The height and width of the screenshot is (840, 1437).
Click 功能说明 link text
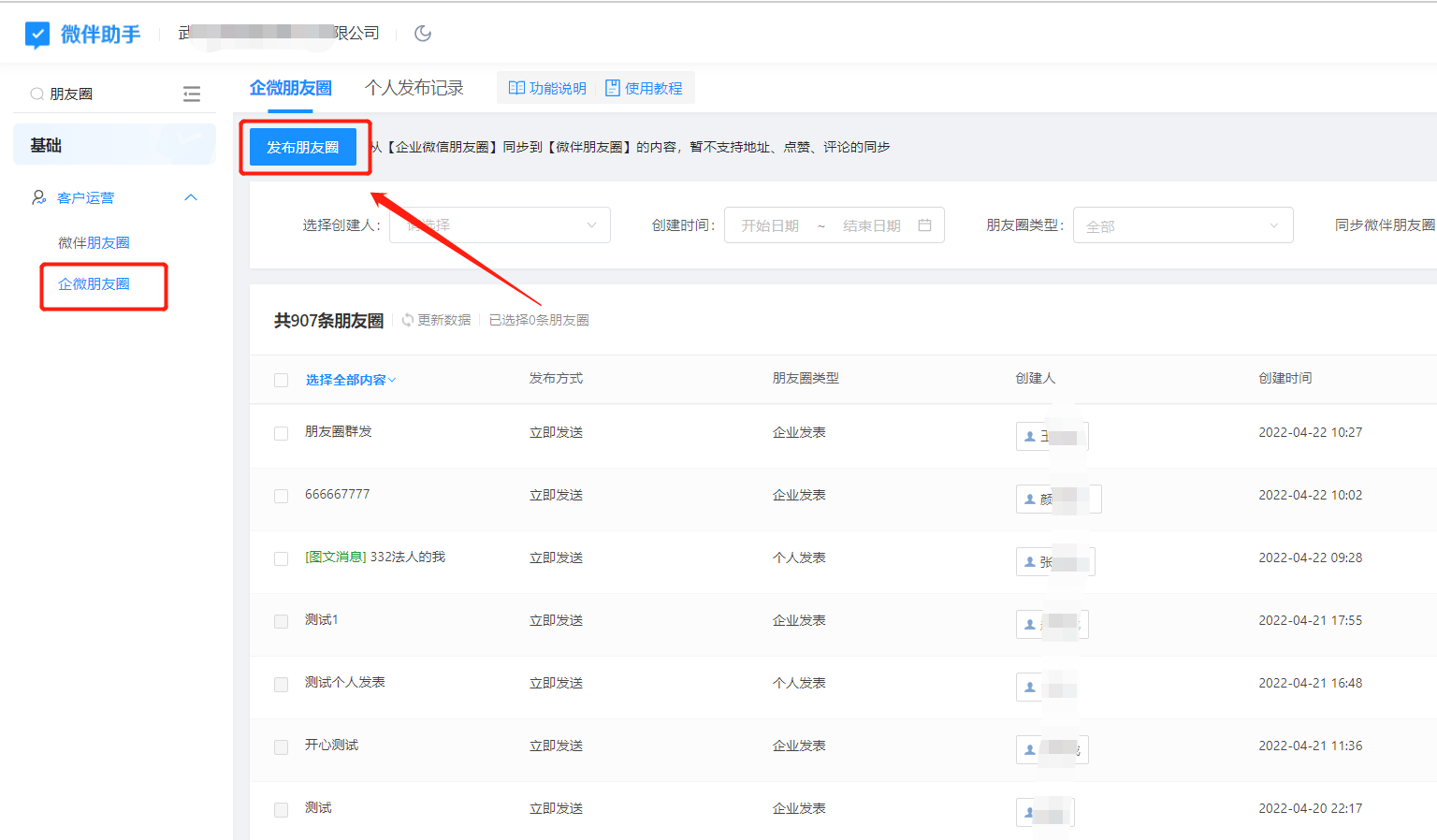558,88
